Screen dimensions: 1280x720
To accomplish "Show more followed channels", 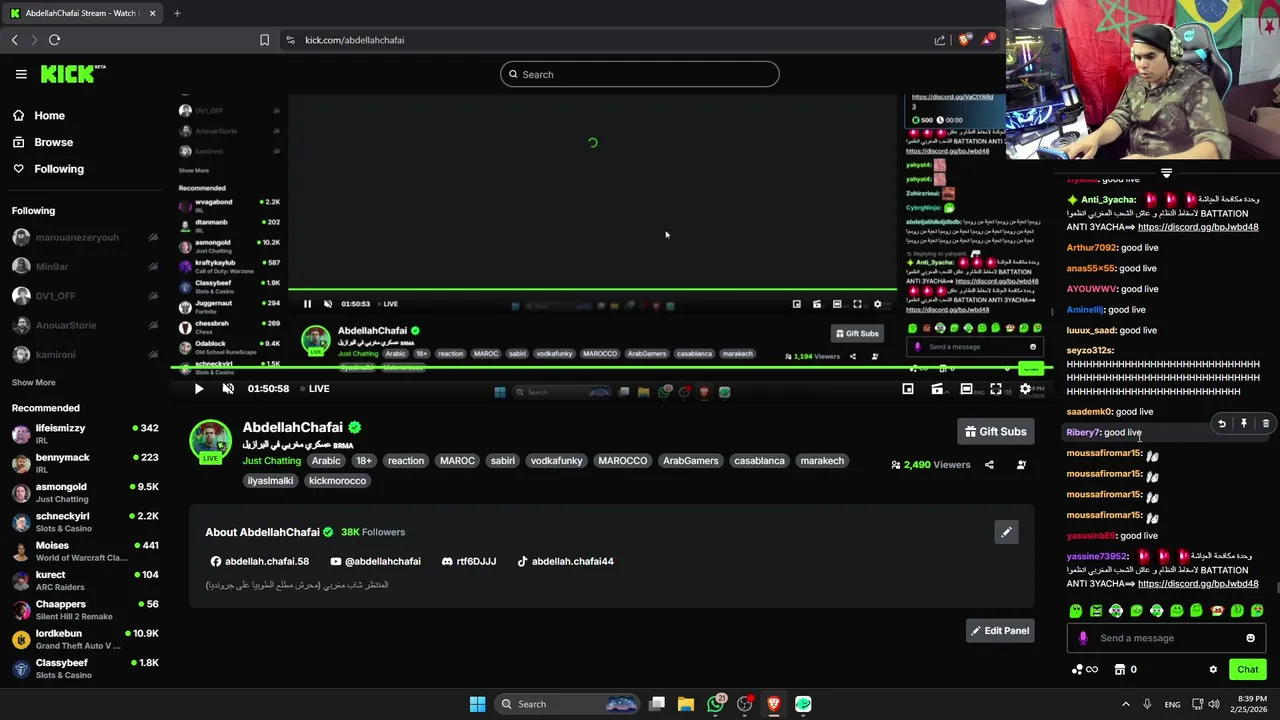I will [x=33, y=382].
